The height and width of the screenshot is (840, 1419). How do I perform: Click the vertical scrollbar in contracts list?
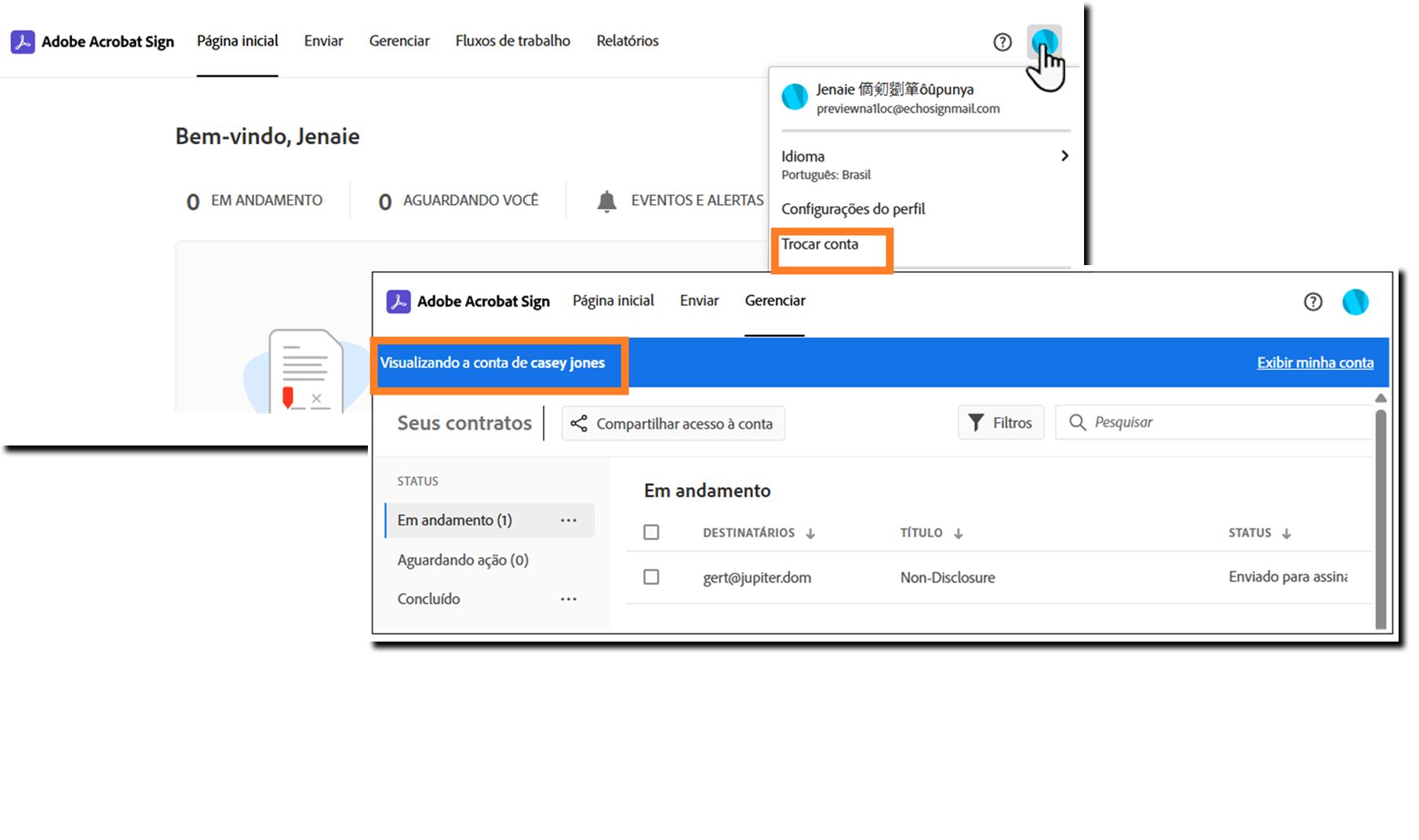click(1381, 518)
